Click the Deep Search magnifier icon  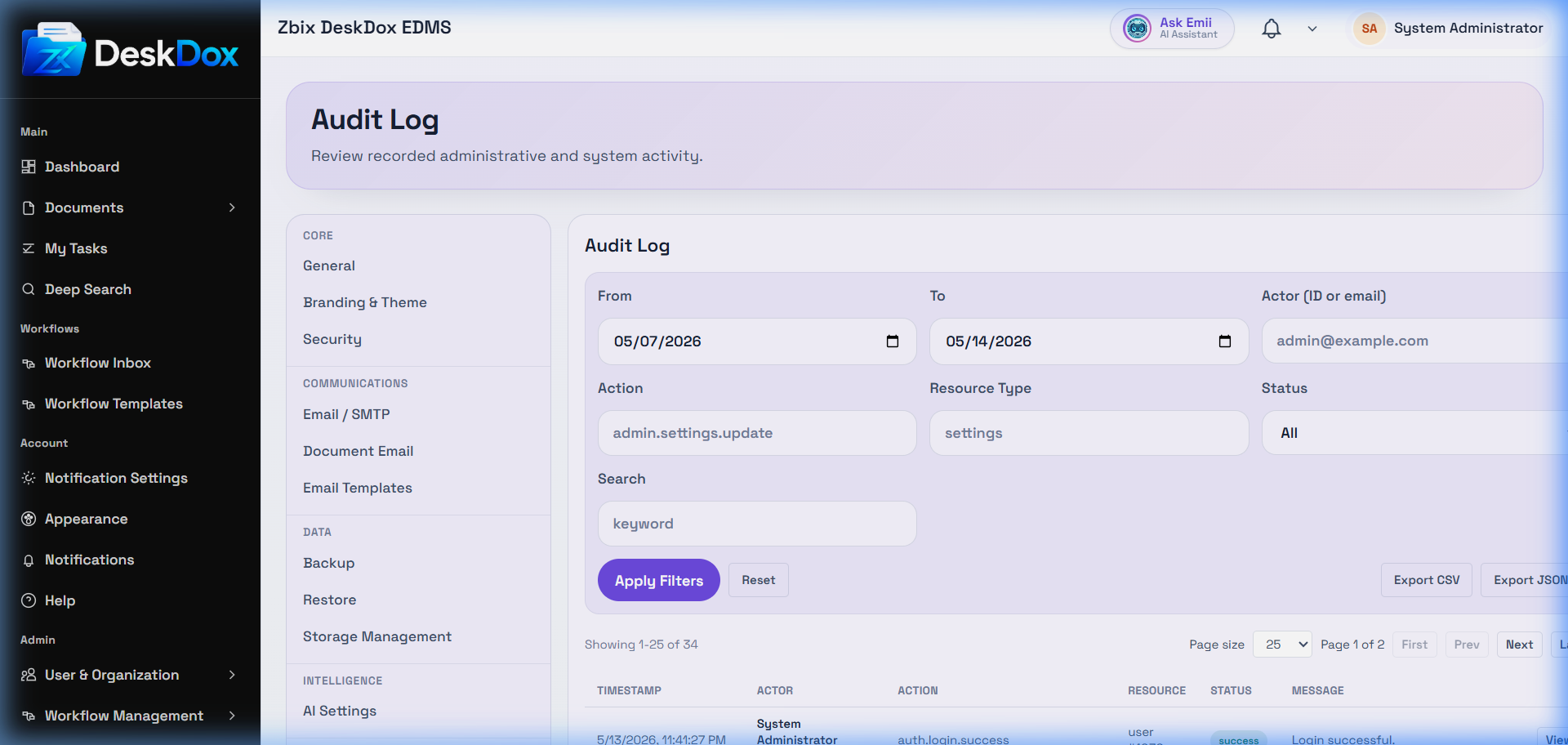(x=29, y=289)
